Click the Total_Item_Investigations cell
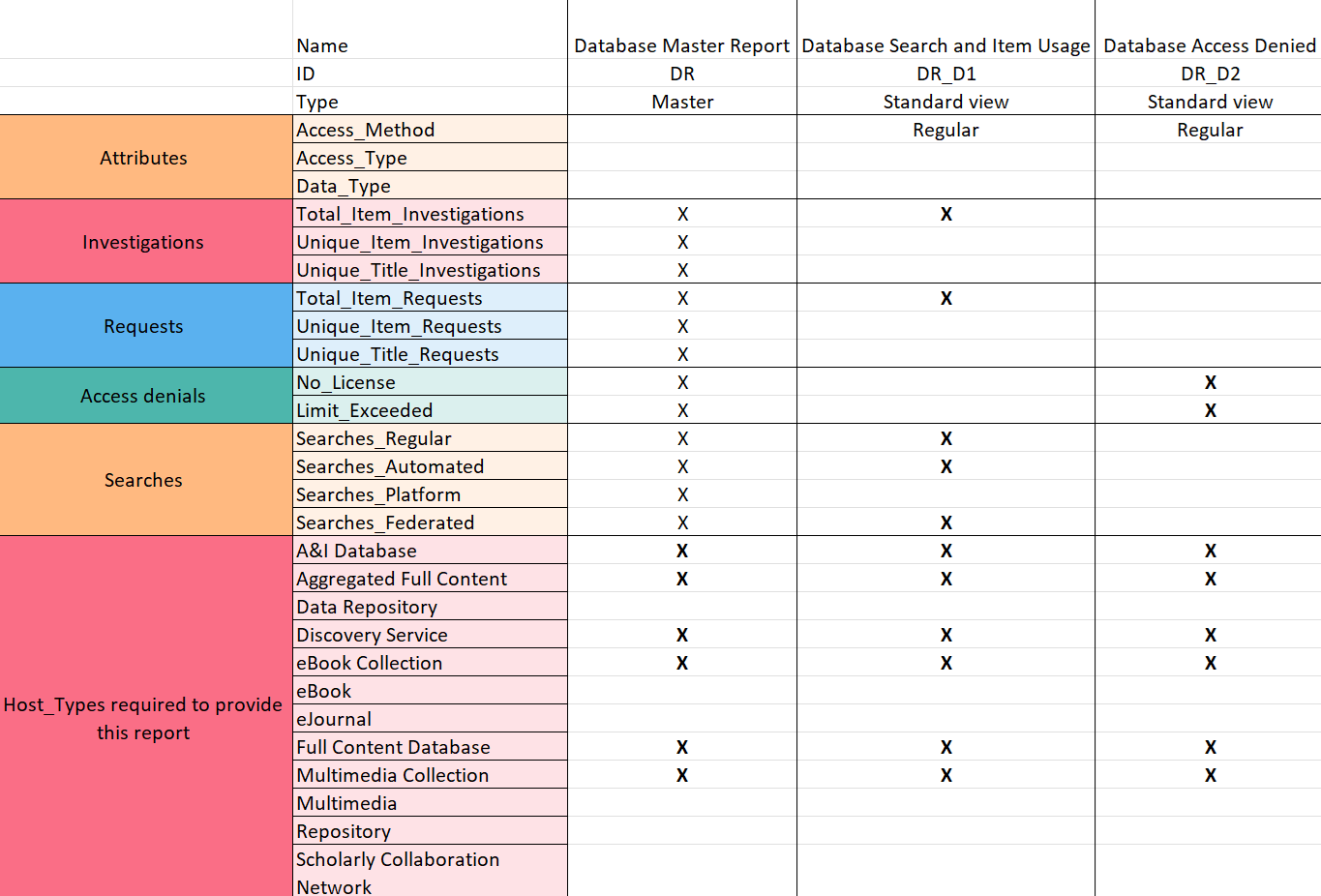Image resolution: width=1321 pixels, height=896 pixels. coord(430,214)
